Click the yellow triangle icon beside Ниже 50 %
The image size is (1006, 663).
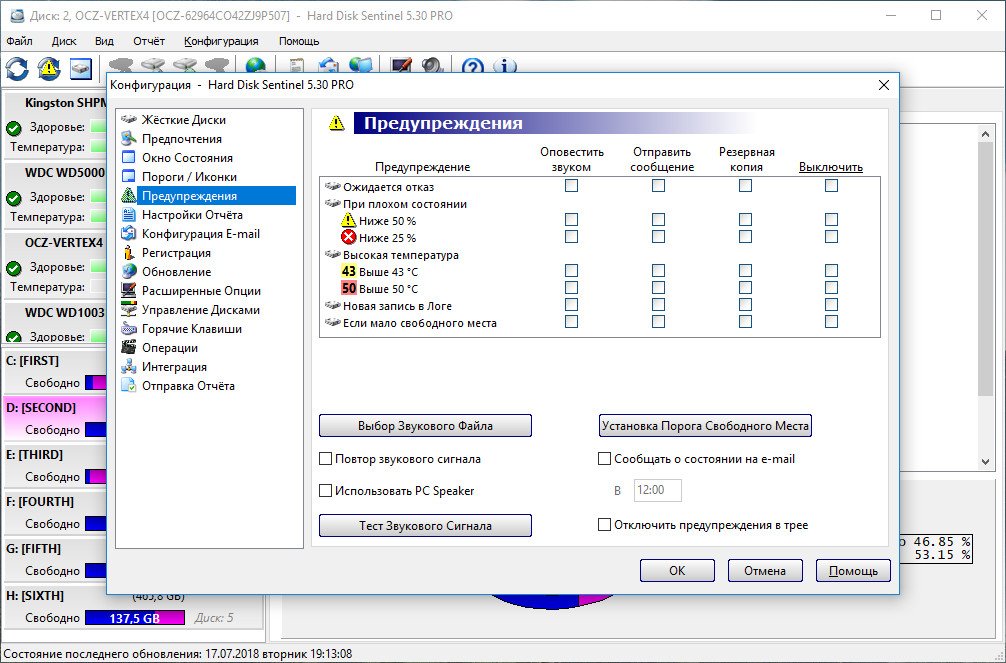[348, 220]
